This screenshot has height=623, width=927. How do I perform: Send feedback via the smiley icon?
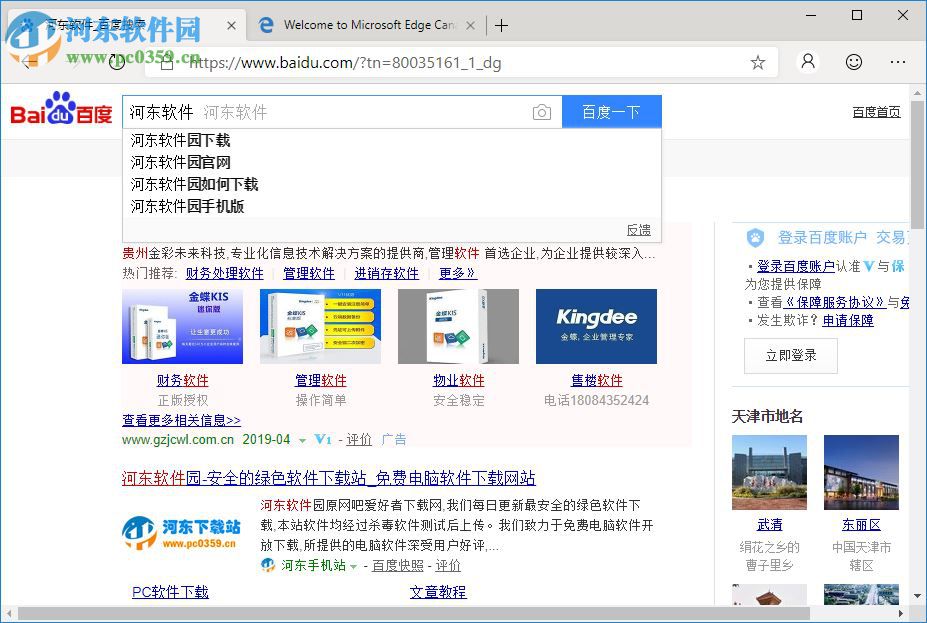pos(853,62)
